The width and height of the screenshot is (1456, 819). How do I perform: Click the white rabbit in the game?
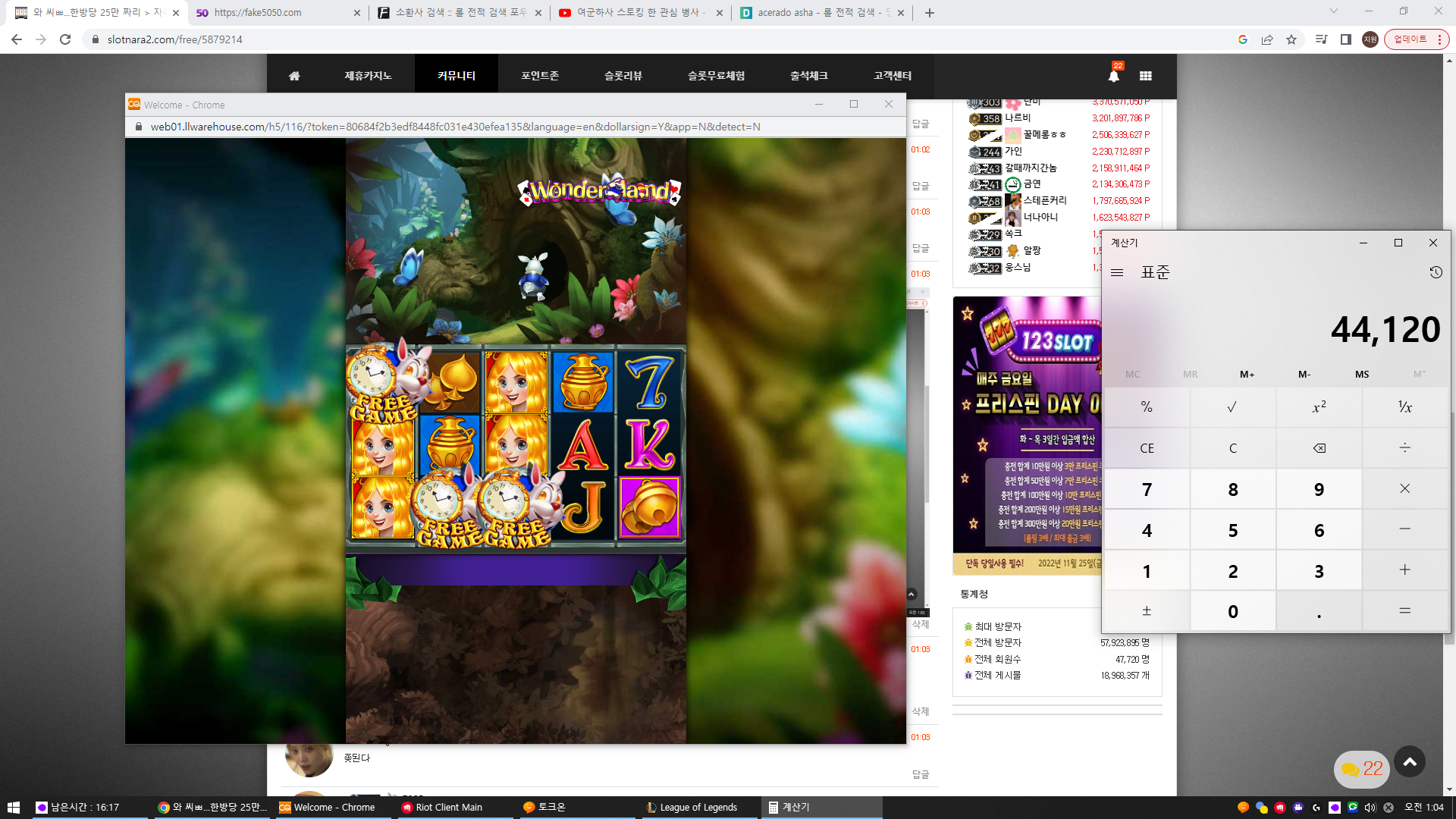point(533,277)
